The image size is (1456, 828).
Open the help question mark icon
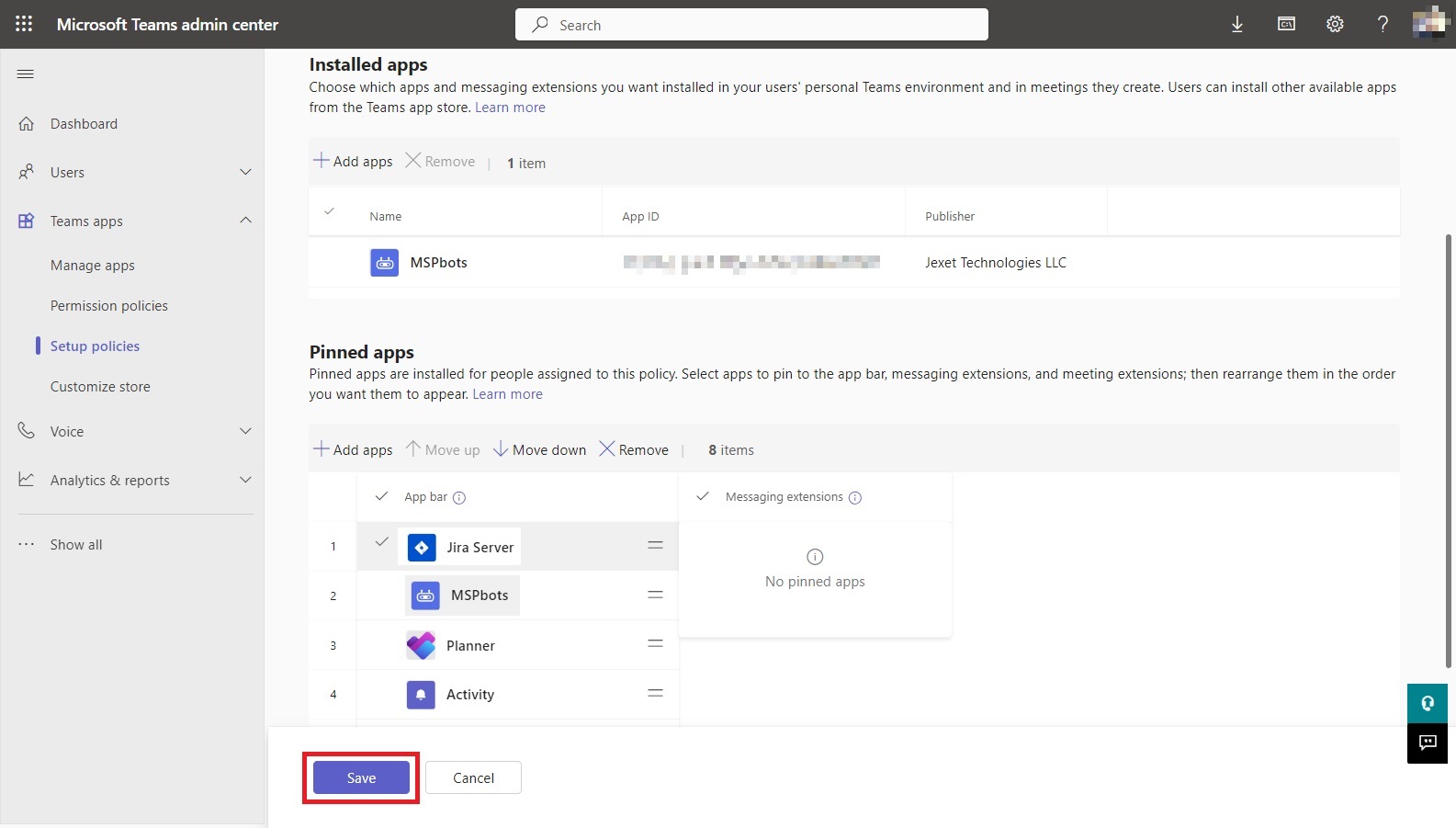coord(1383,25)
